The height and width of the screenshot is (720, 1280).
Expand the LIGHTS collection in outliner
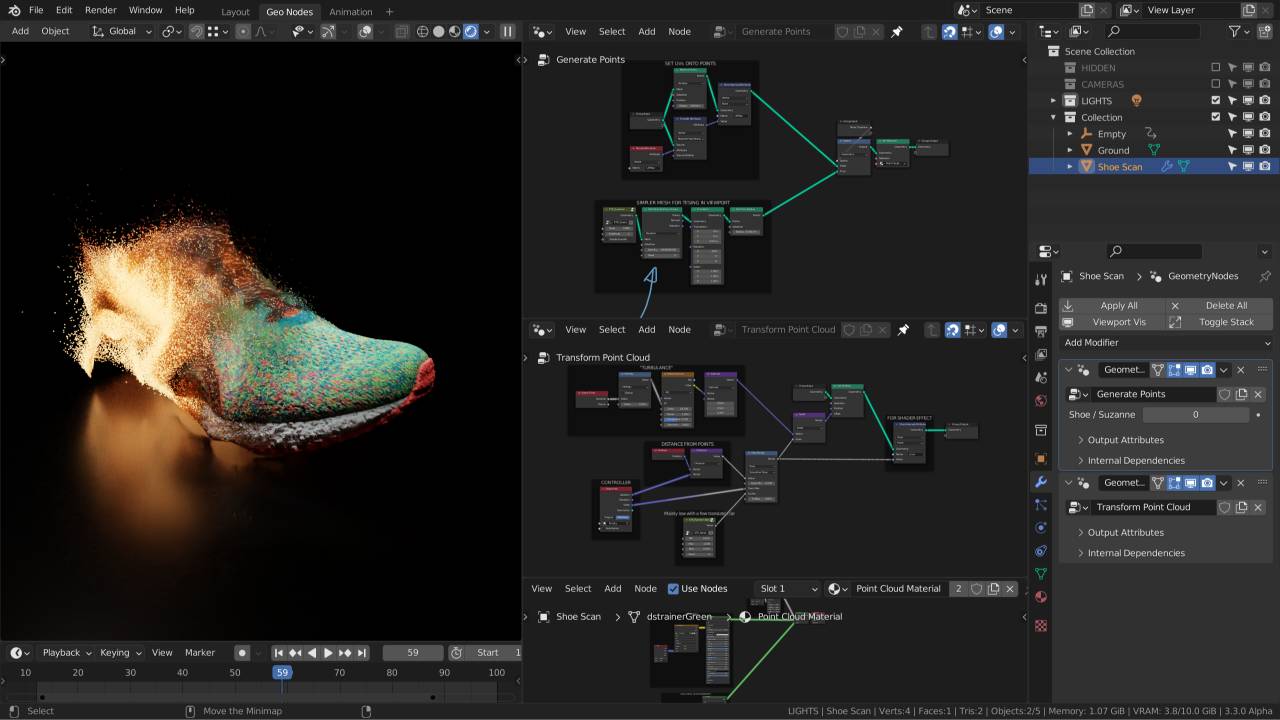(x=1053, y=101)
